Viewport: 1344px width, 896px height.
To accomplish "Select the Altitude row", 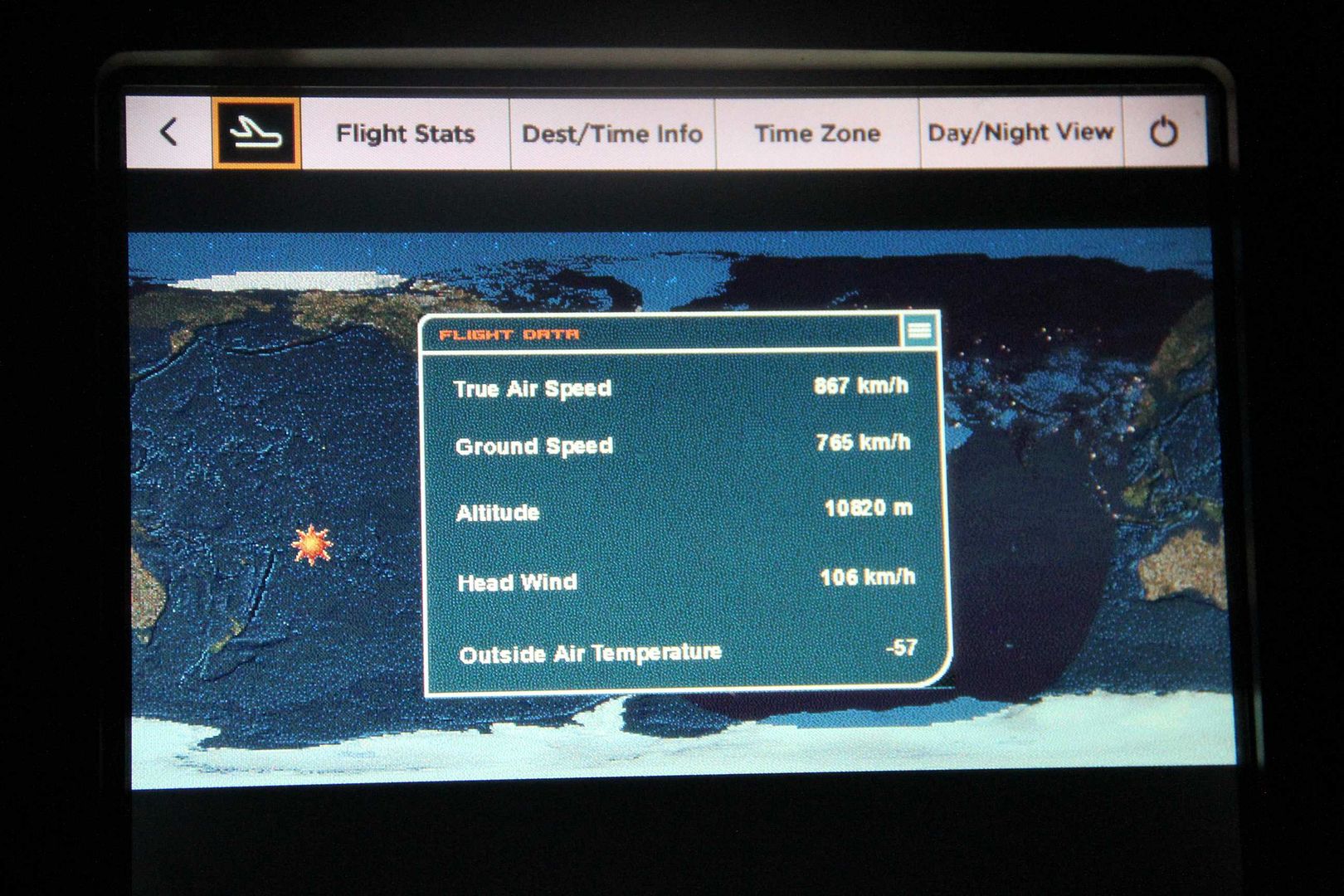I will click(684, 510).
